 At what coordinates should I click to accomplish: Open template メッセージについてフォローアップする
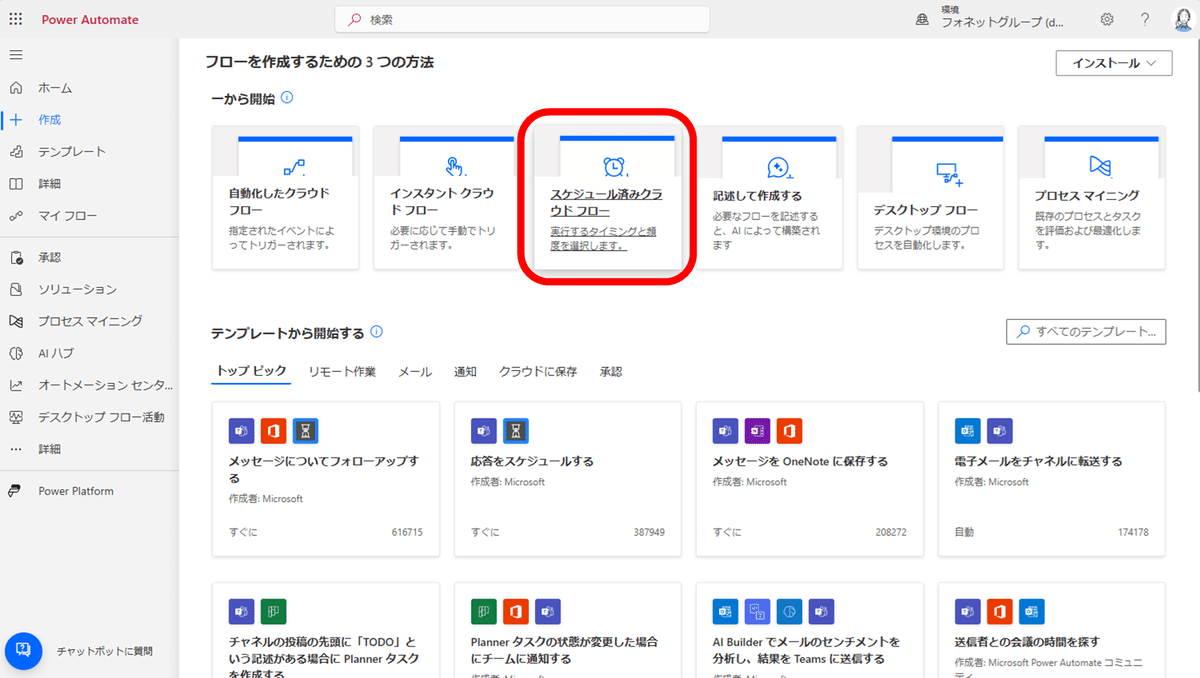[326, 479]
